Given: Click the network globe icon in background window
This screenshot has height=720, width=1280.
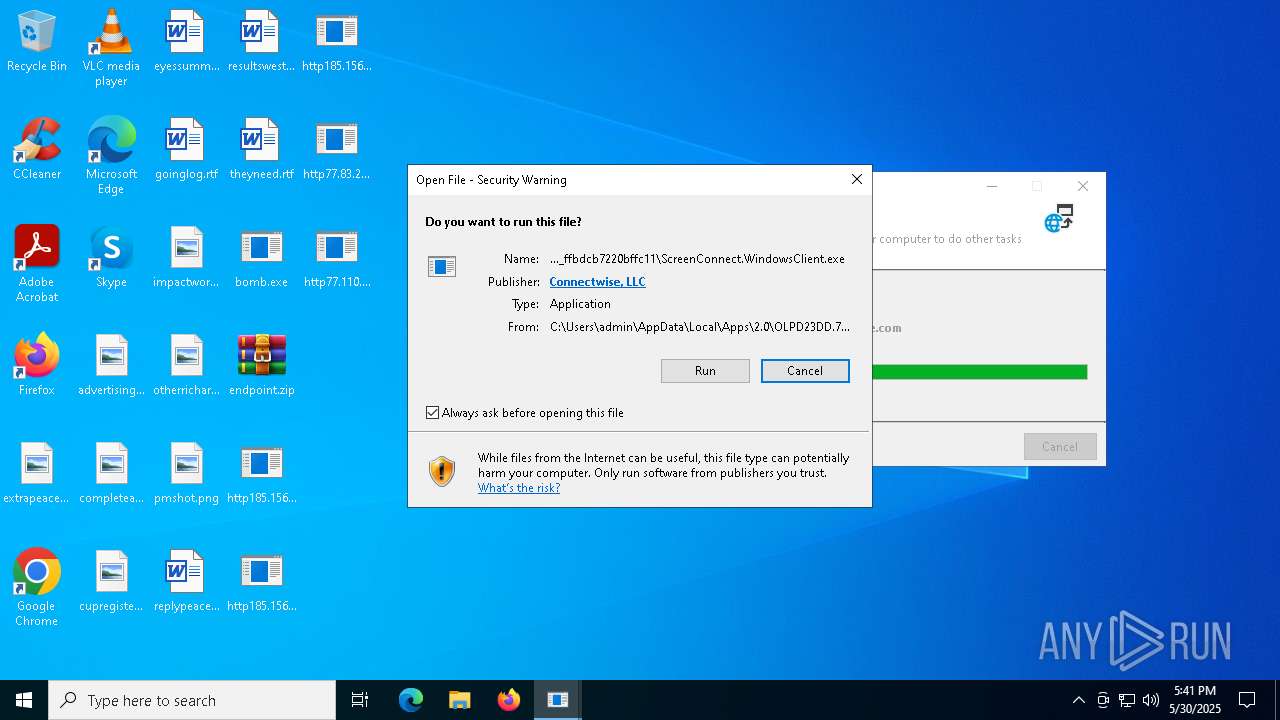Looking at the screenshot, I should [x=1058, y=219].
